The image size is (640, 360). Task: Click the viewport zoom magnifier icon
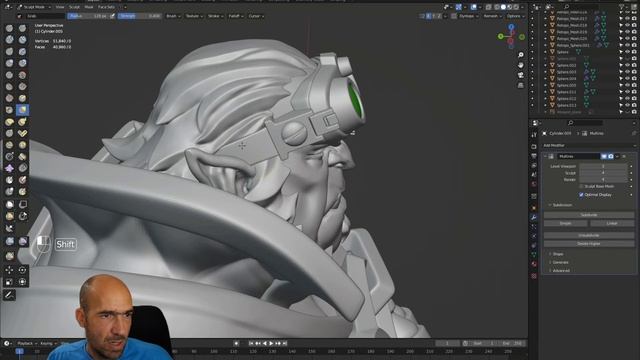click(521, 55)
